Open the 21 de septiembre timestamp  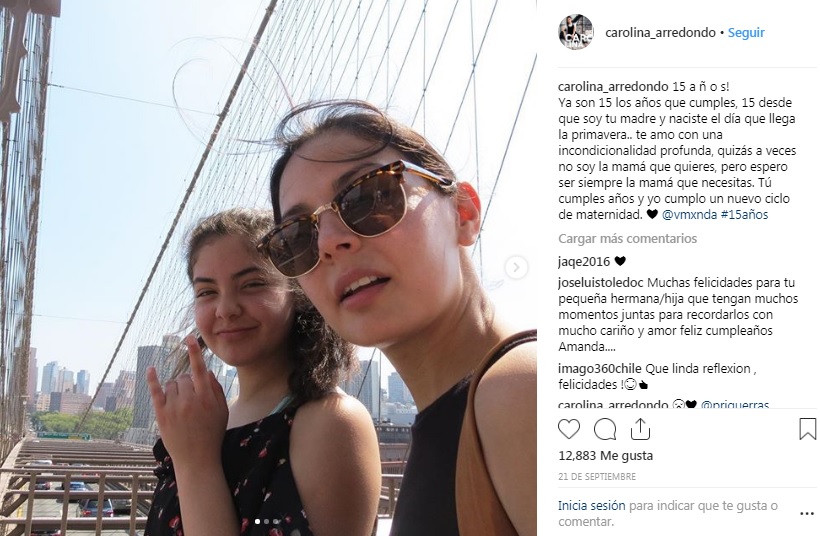point(597,476)
